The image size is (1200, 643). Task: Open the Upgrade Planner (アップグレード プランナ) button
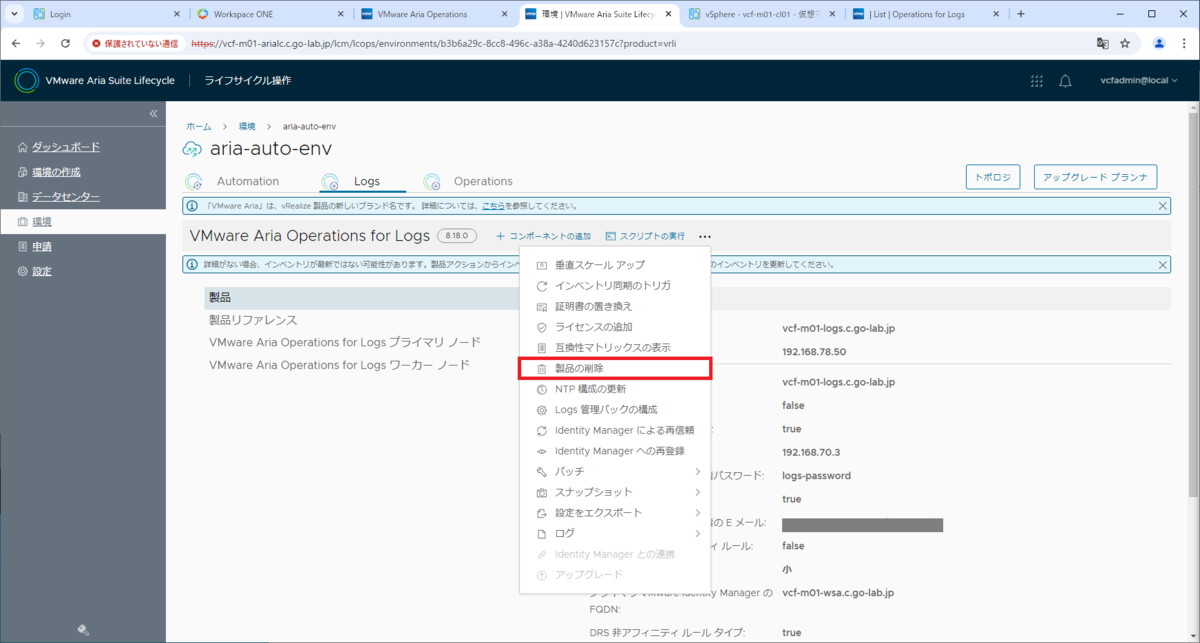pyautogui.click(x=1095, y=177)
